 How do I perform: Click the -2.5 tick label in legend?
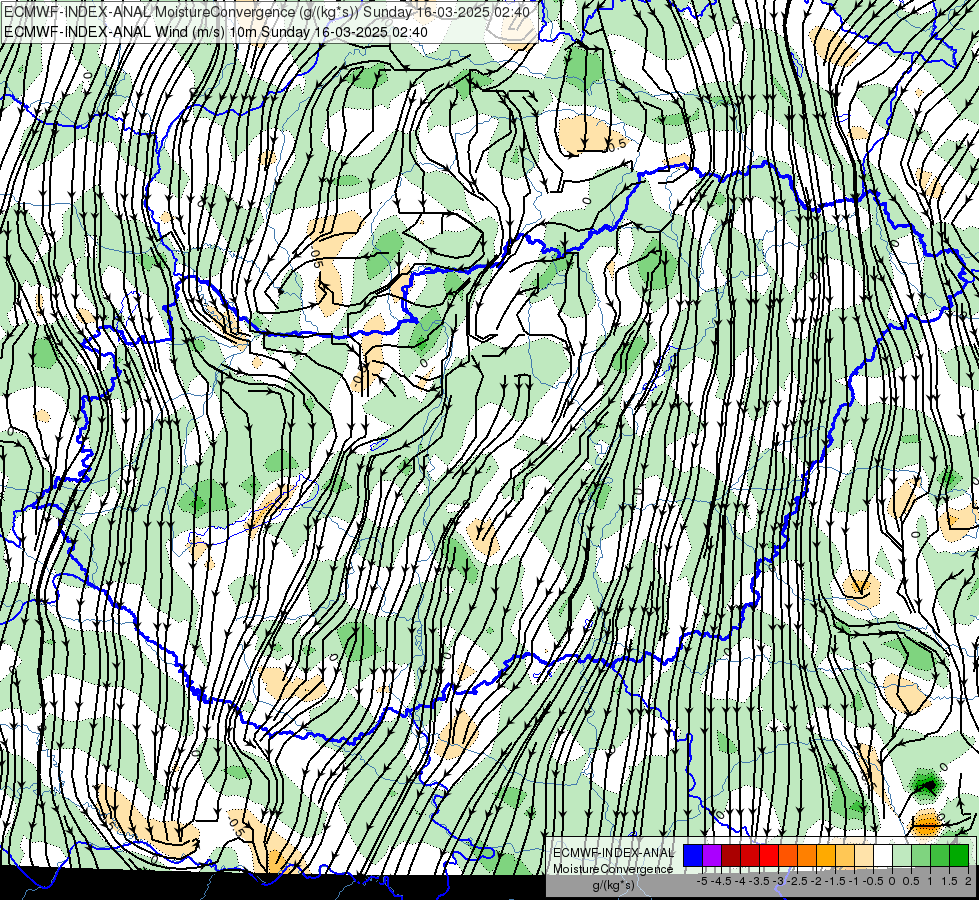click(x=797, y=881)
